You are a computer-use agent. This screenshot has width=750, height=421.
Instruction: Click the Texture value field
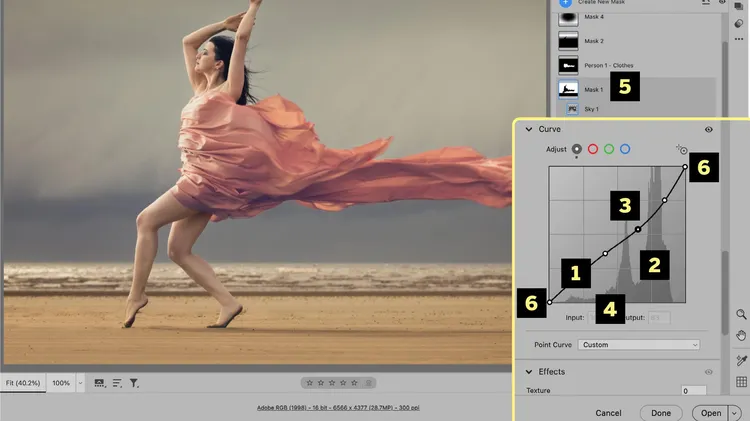click(694, 391)
